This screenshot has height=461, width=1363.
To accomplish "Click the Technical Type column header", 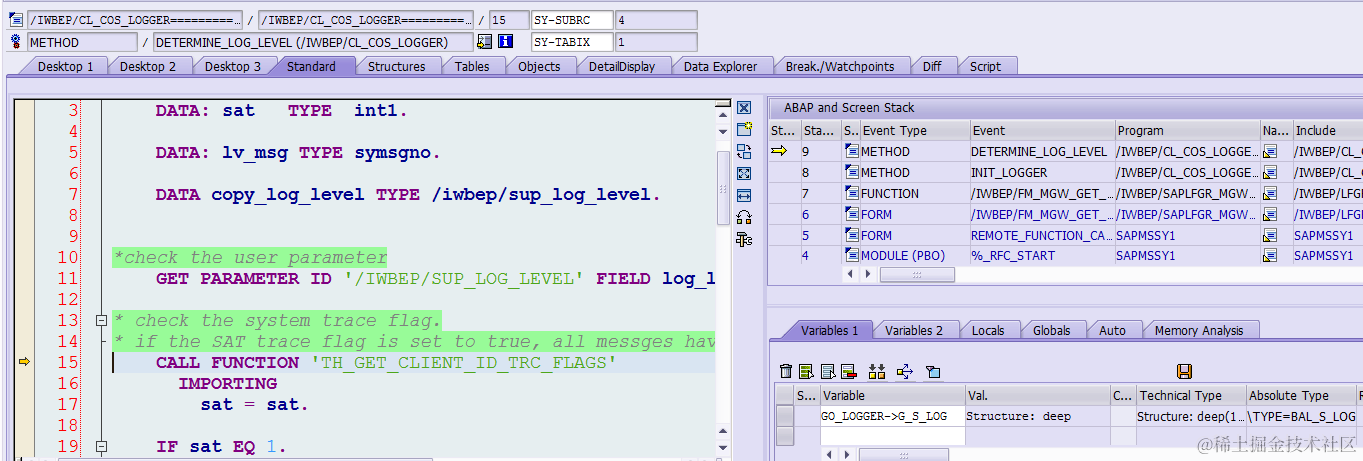I will [x=1191, y=395].
